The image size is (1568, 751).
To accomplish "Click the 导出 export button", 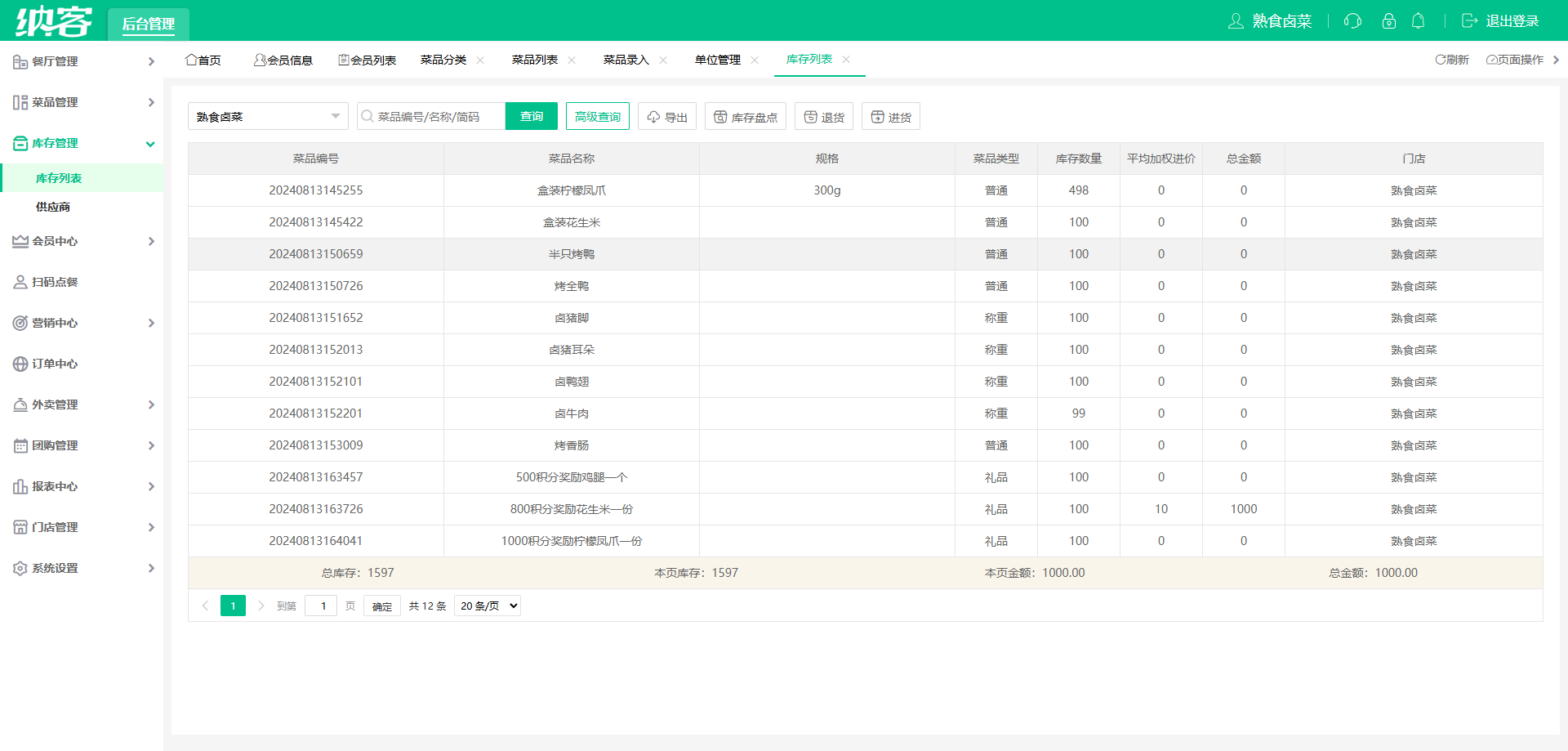I will pyautogui.click(x=667, y=116).
